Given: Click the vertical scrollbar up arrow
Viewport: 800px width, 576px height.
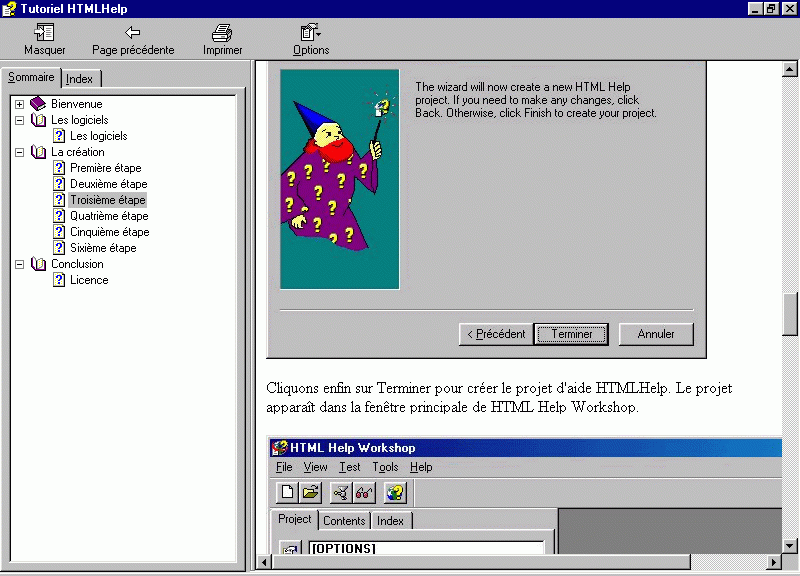Looking at the screenshot, I should click(x=790, y=69).
